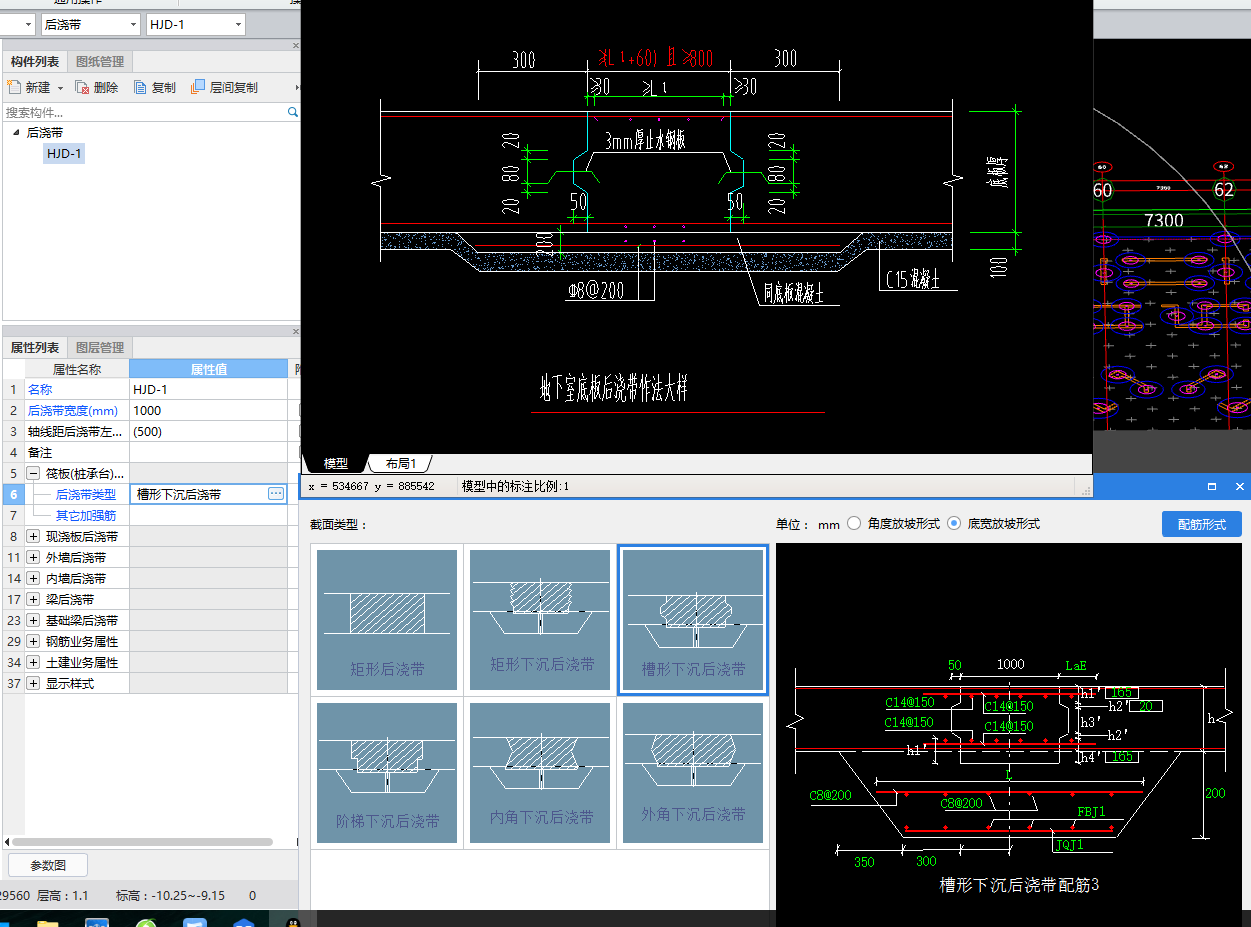The image size is (1251, 927).
Task: Open the 新建 dropdown arrow
Action: tap(60, 88)
